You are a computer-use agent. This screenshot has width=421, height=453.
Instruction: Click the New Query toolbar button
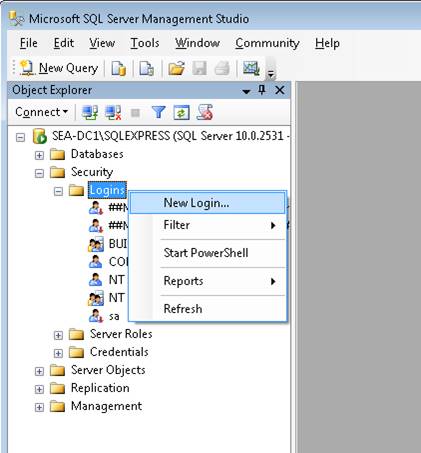(x=59, y=68)
